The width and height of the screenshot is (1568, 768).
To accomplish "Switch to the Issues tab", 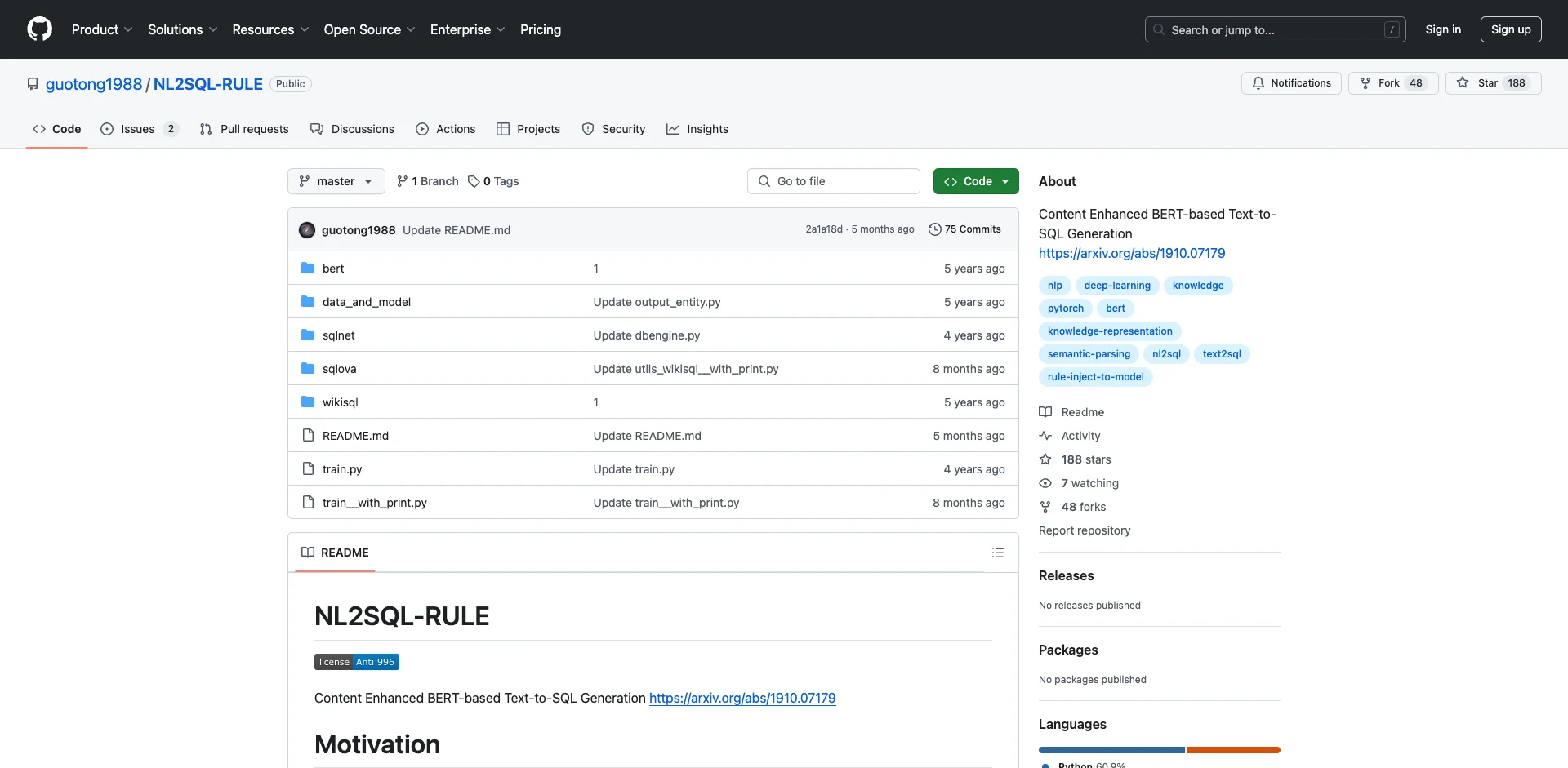I will point(139,129).
